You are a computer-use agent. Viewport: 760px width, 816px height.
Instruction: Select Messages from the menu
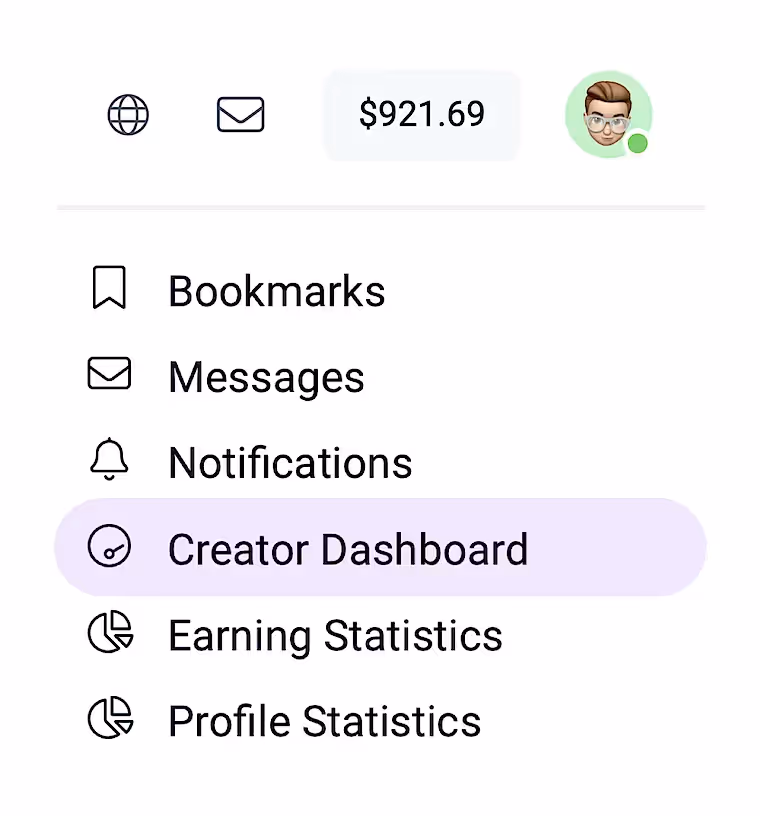(266, 377)
